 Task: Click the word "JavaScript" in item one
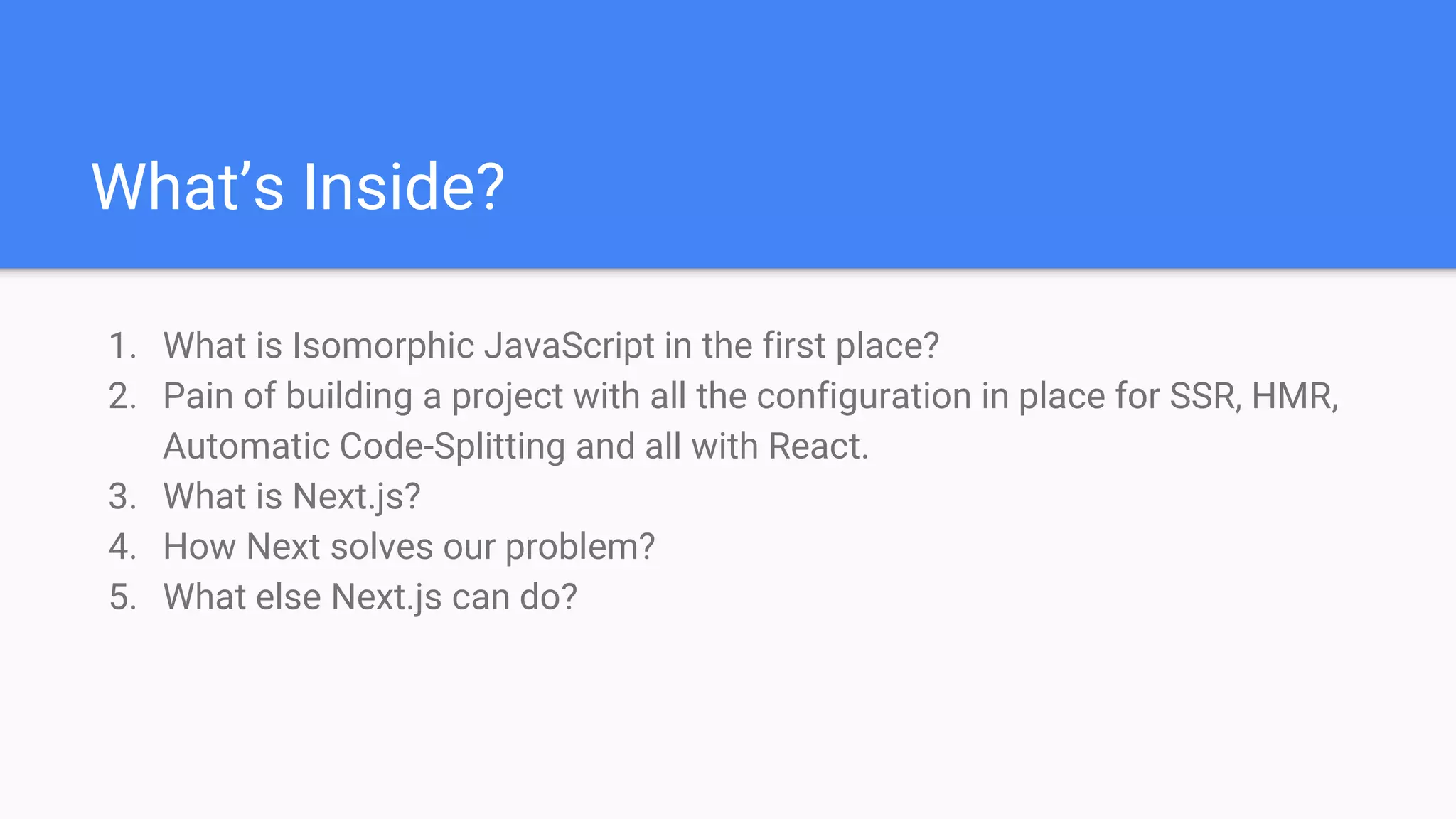(569, 346)
